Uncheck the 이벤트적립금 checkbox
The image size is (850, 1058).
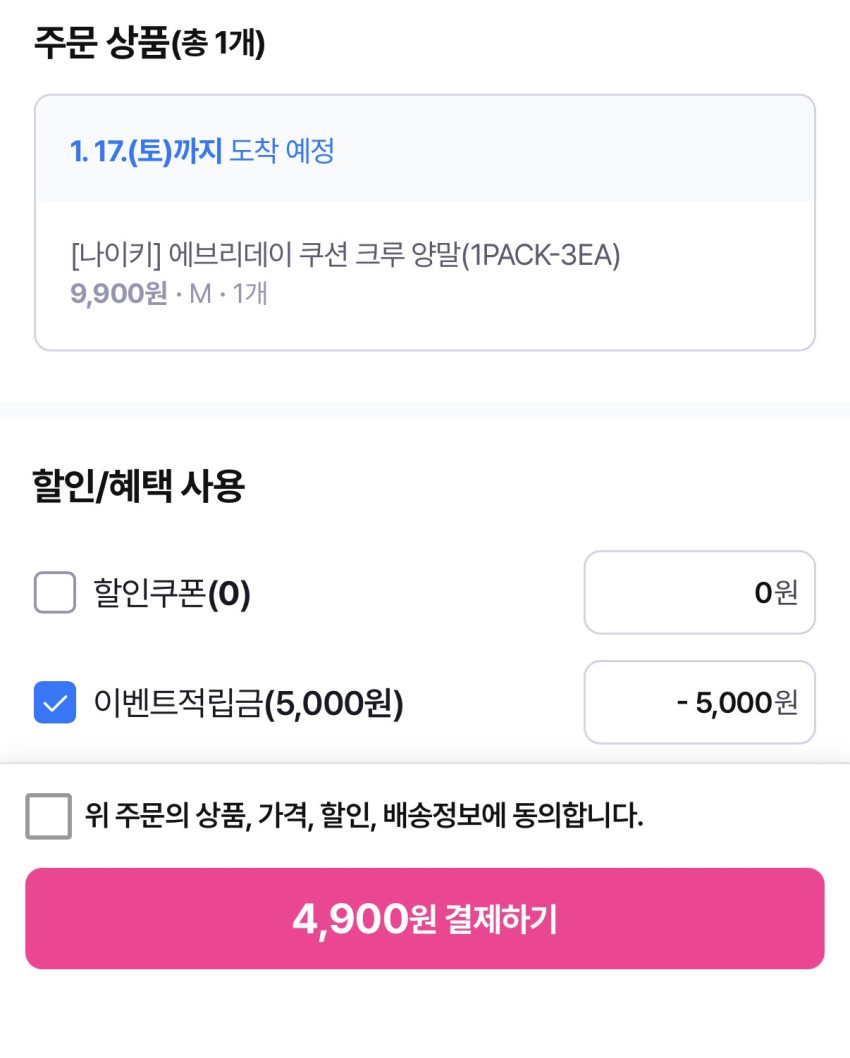[55, 702]
